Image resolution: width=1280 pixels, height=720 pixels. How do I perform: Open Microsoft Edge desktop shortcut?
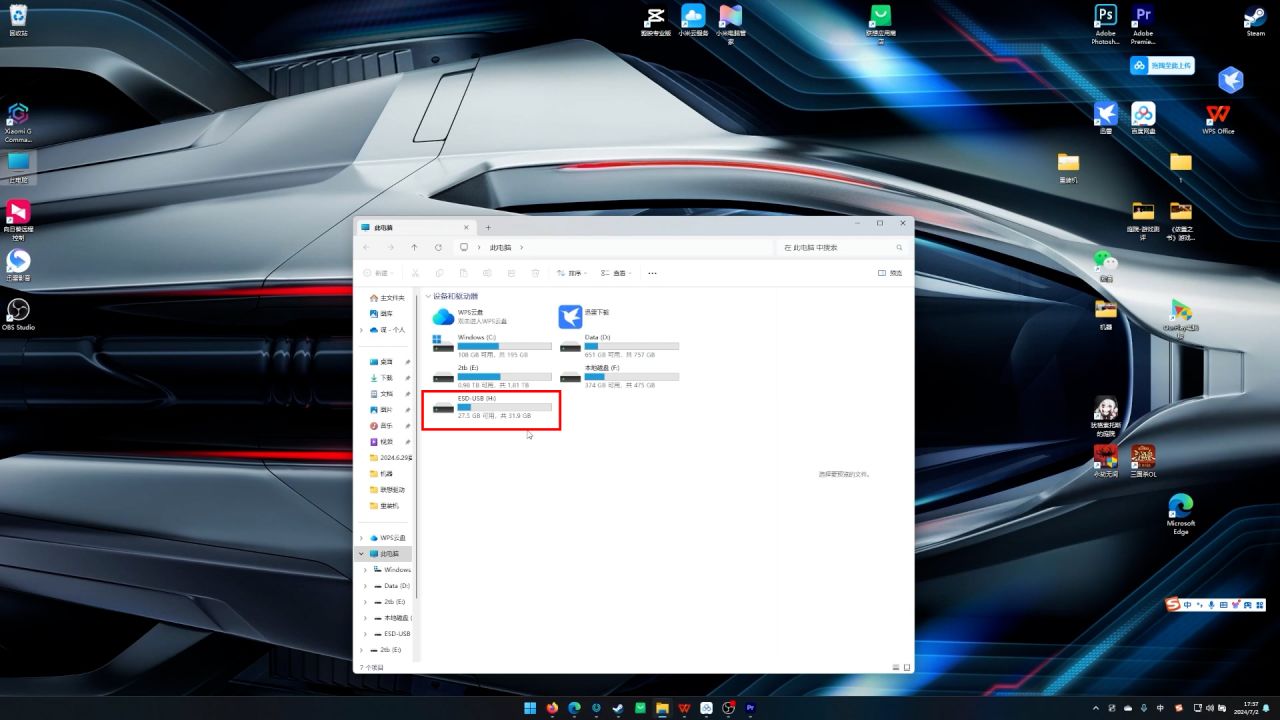(1181, 514)
